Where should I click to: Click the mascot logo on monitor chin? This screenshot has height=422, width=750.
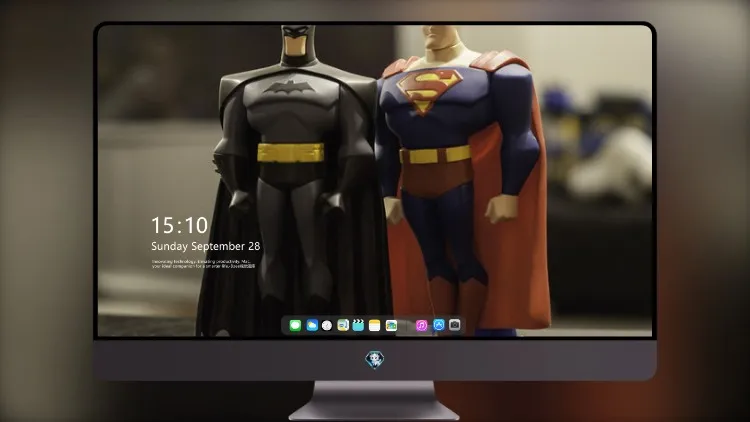click(x=375, y=360)
